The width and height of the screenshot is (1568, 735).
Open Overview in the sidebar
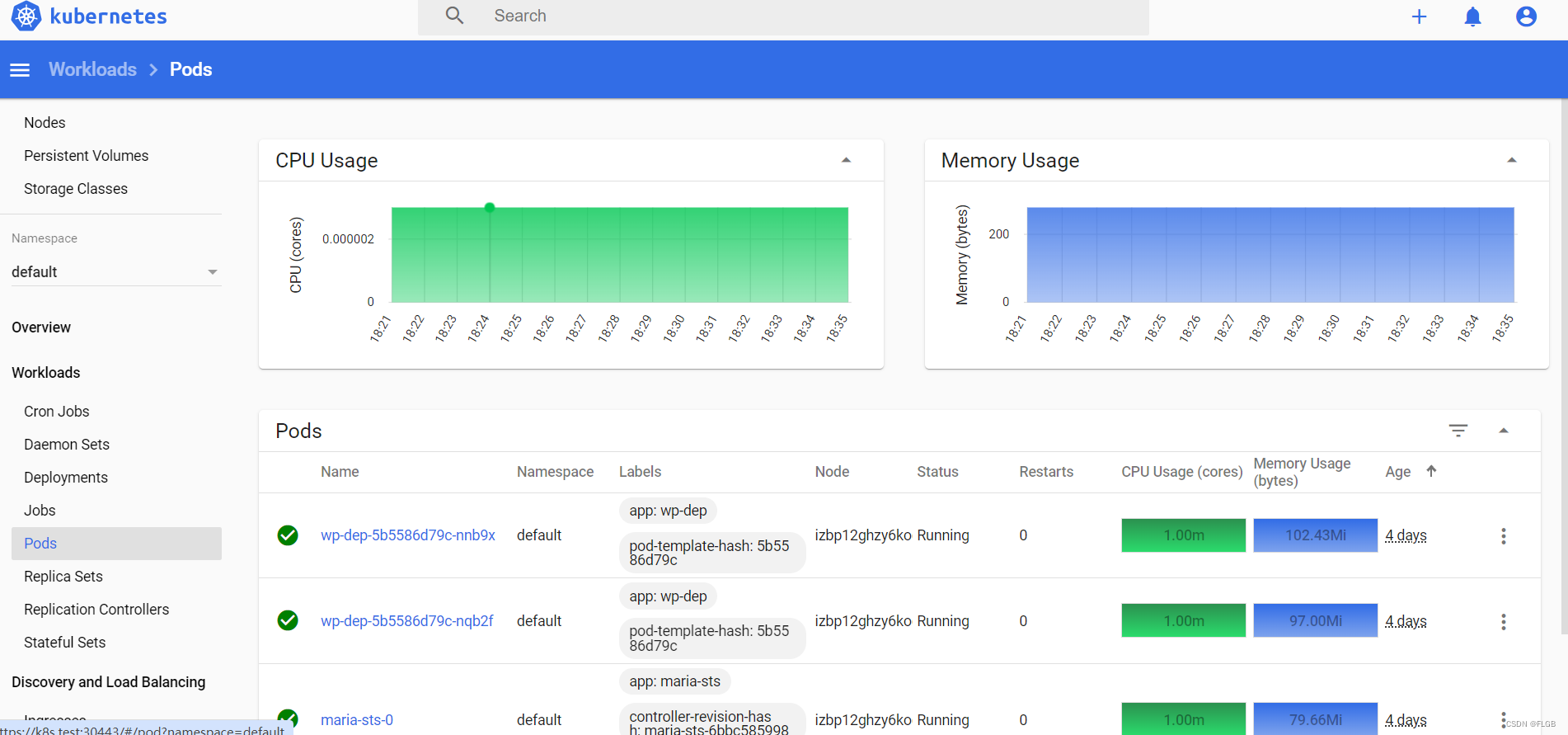point(41,327)
